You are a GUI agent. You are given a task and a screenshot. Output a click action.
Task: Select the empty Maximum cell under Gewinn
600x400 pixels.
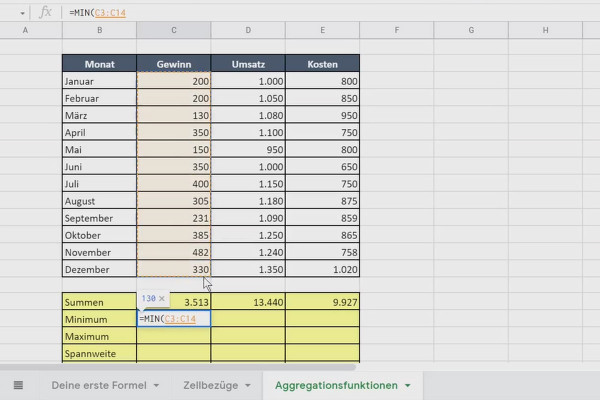click(x=174, y=336)
